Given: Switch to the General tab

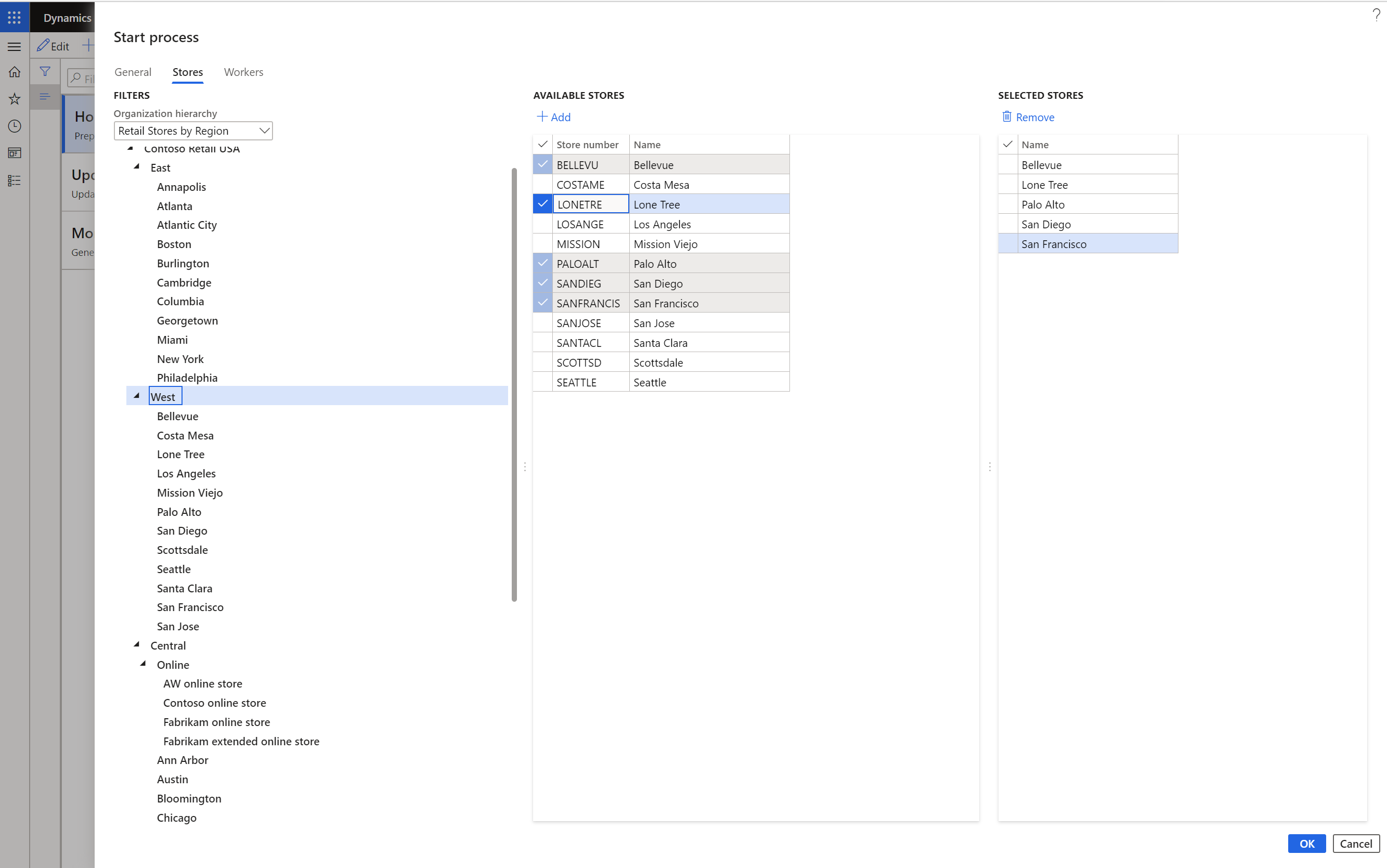Looking at the screenshot, I should [132, 72].
